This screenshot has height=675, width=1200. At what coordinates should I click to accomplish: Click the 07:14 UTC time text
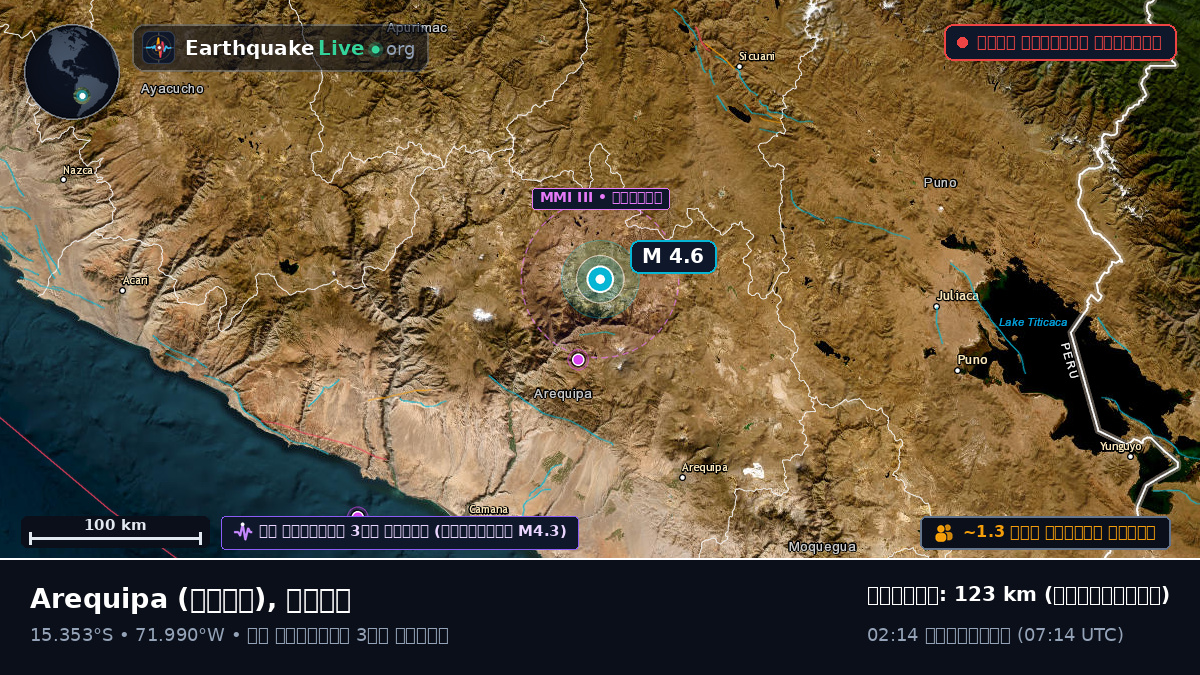(x=1070, y=635)
